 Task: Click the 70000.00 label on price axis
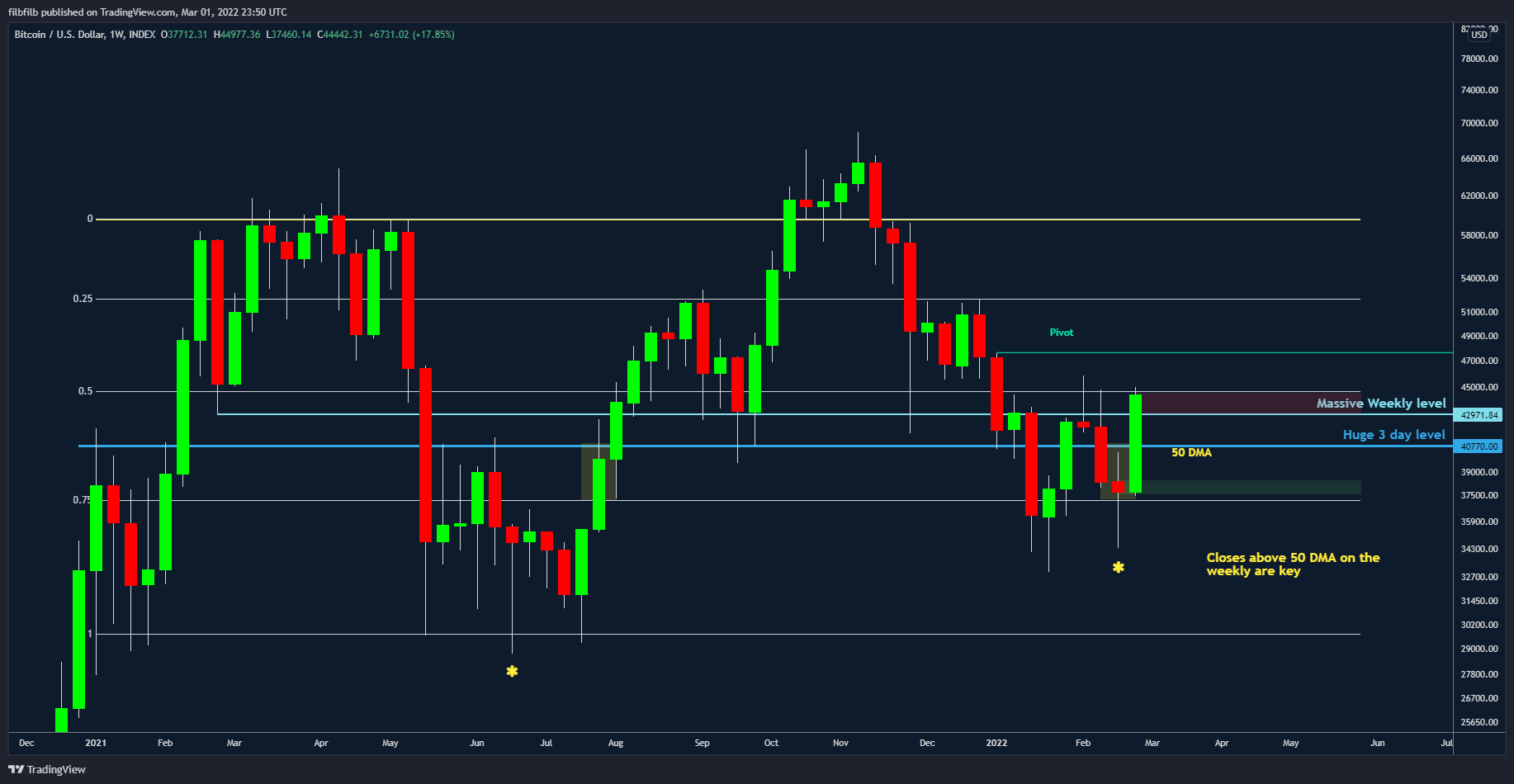tap(1479, 123)
